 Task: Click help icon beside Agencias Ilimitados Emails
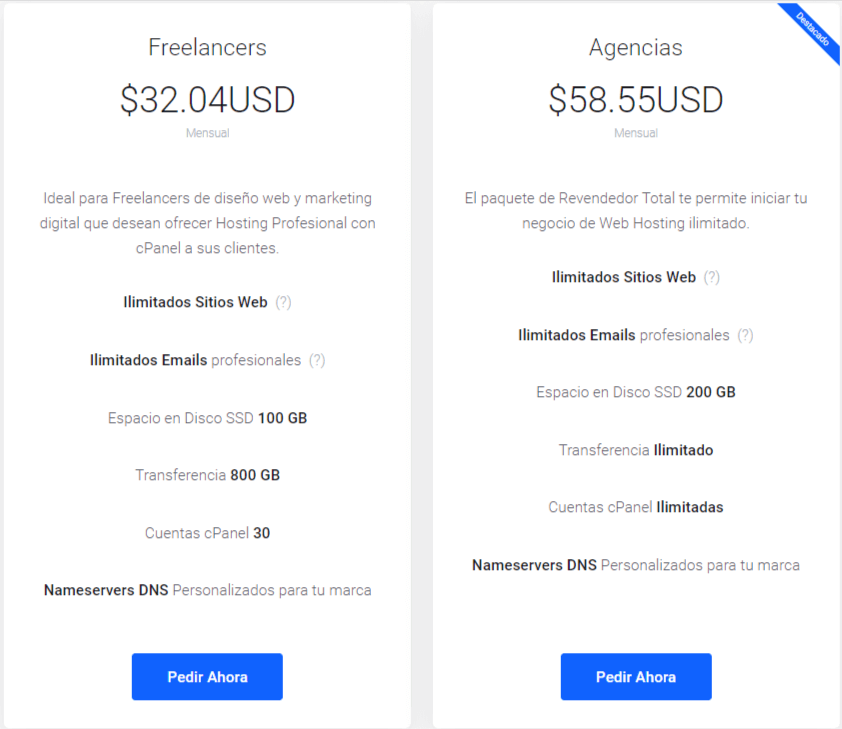coord(745,335)
